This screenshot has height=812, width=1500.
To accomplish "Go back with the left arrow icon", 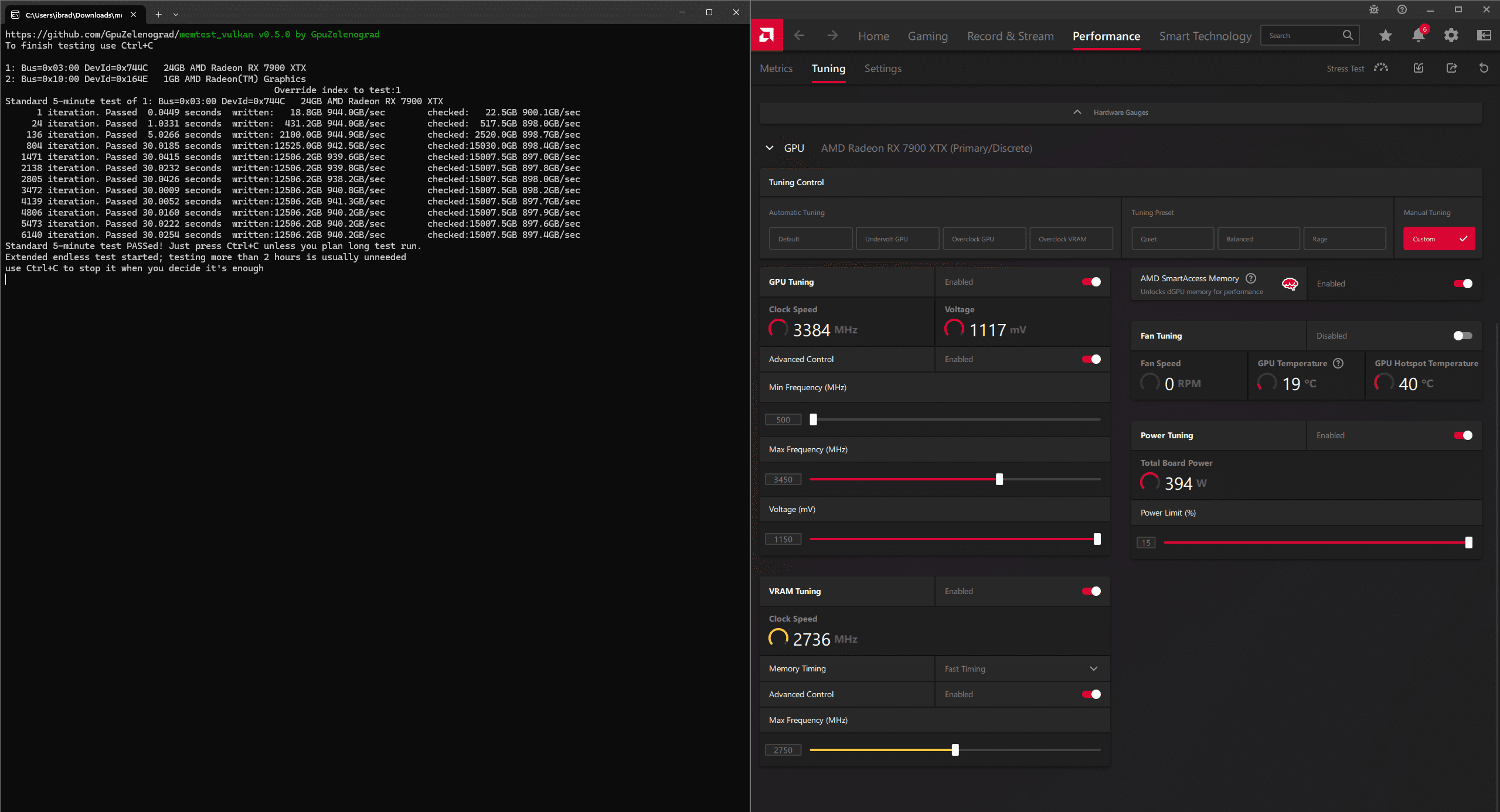I will (x=799, y=36).
